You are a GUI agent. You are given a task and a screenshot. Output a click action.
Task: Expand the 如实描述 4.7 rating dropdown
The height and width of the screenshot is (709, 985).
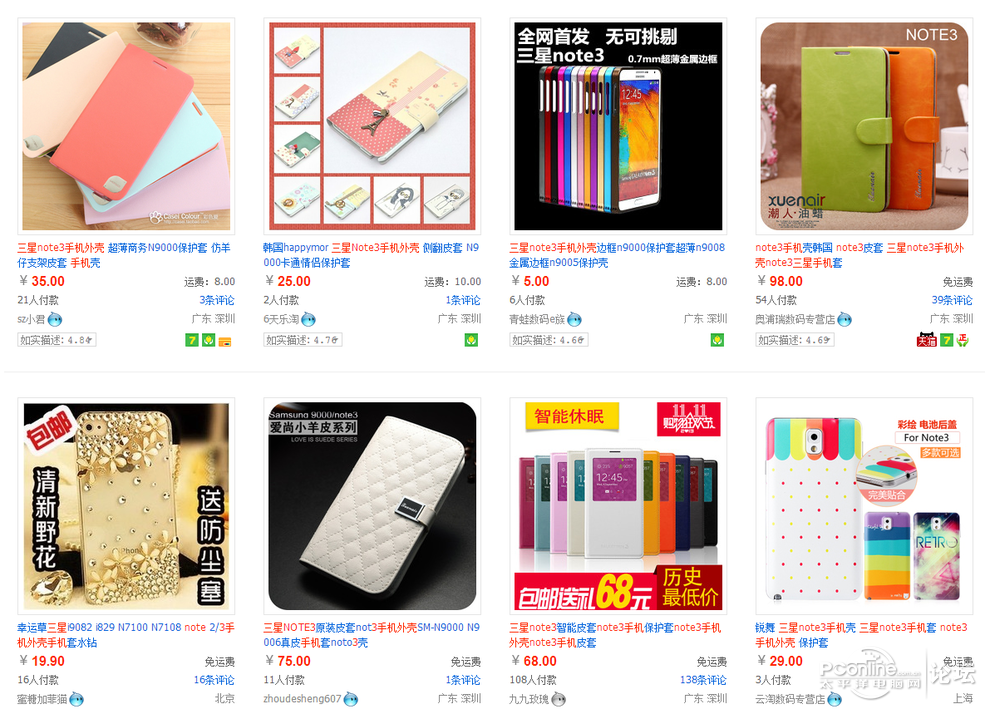click(x=303, y=340)
